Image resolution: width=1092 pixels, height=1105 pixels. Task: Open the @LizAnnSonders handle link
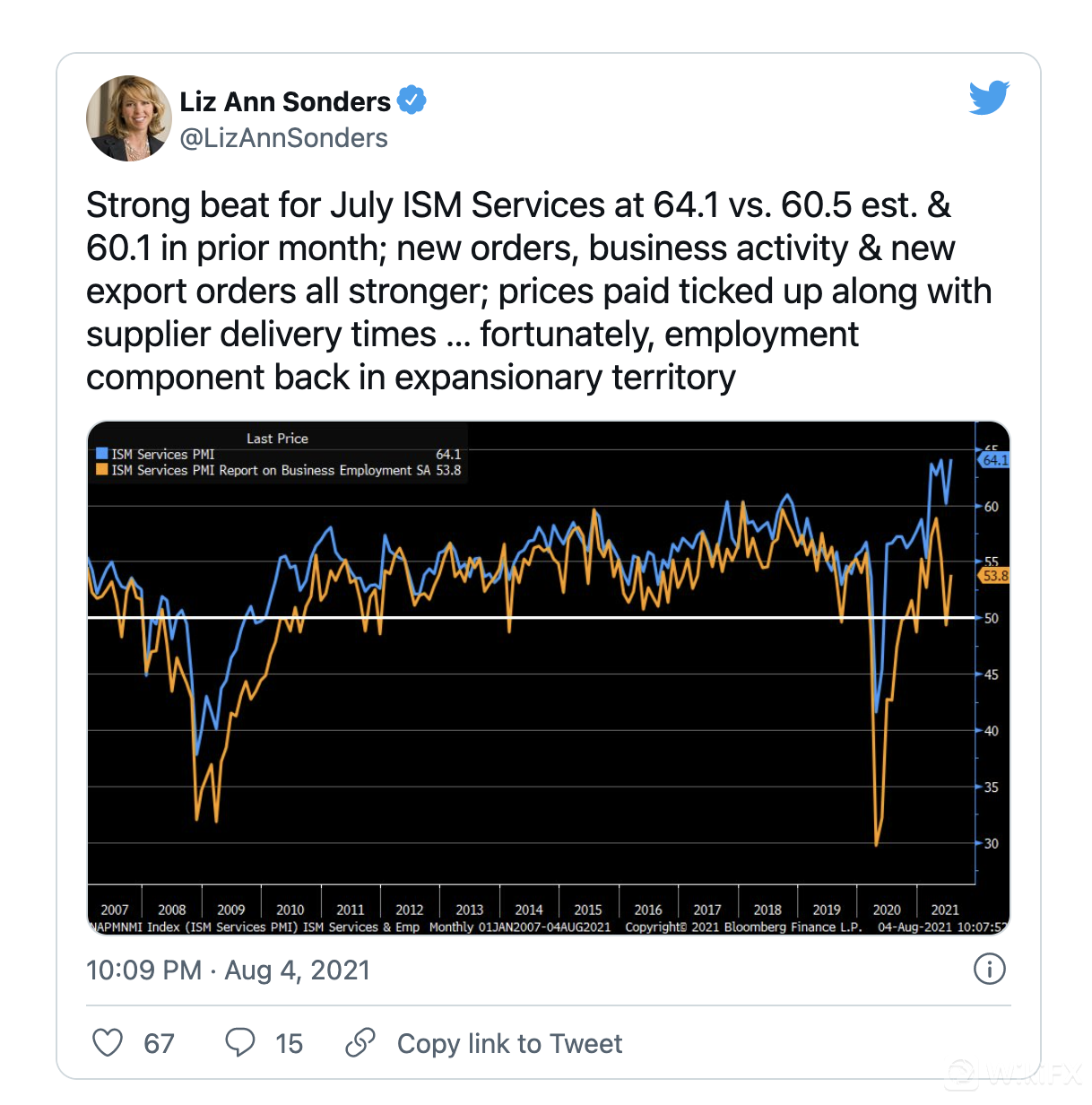(x=283, y=138)
